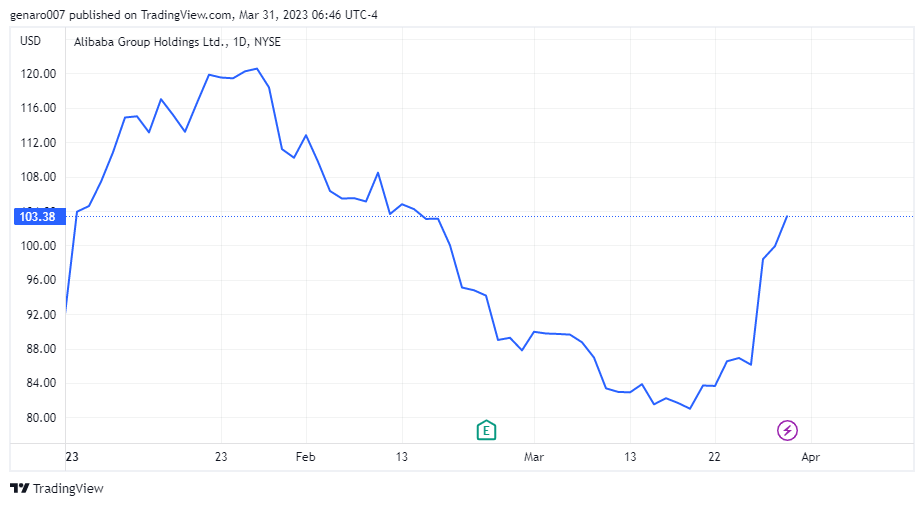Viewport: 924px width, 506px height.
Task: Select the Apr date on time axis
Action: tap(811, 457)
